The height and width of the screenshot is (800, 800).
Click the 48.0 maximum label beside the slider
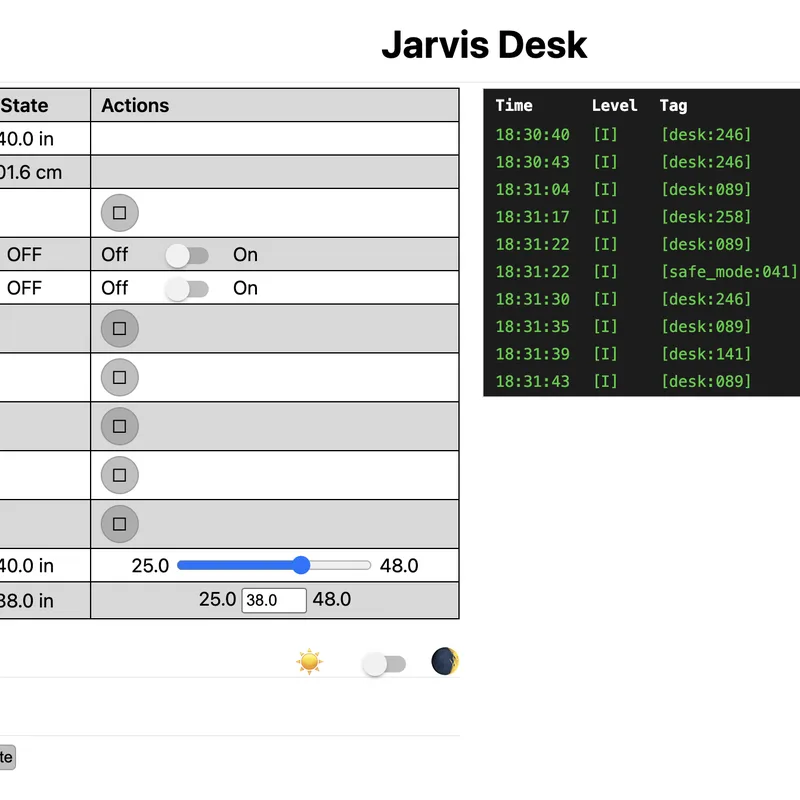point(399,566)
